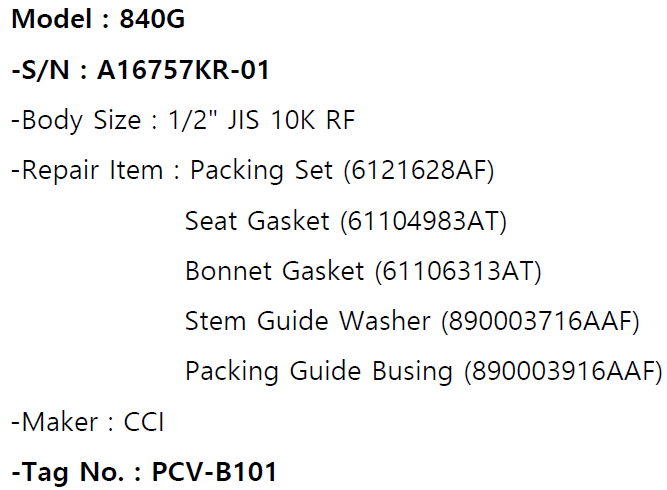667x490 pixels.
Task: Click the Packing Guide Busing text
Action: [319, 371]
